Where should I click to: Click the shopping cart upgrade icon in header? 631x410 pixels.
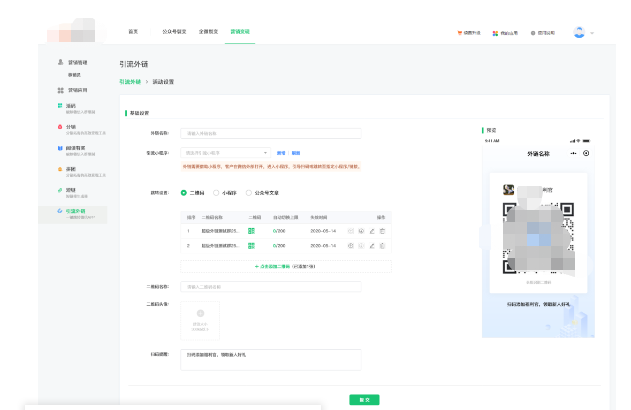click(x=460, y=33)
